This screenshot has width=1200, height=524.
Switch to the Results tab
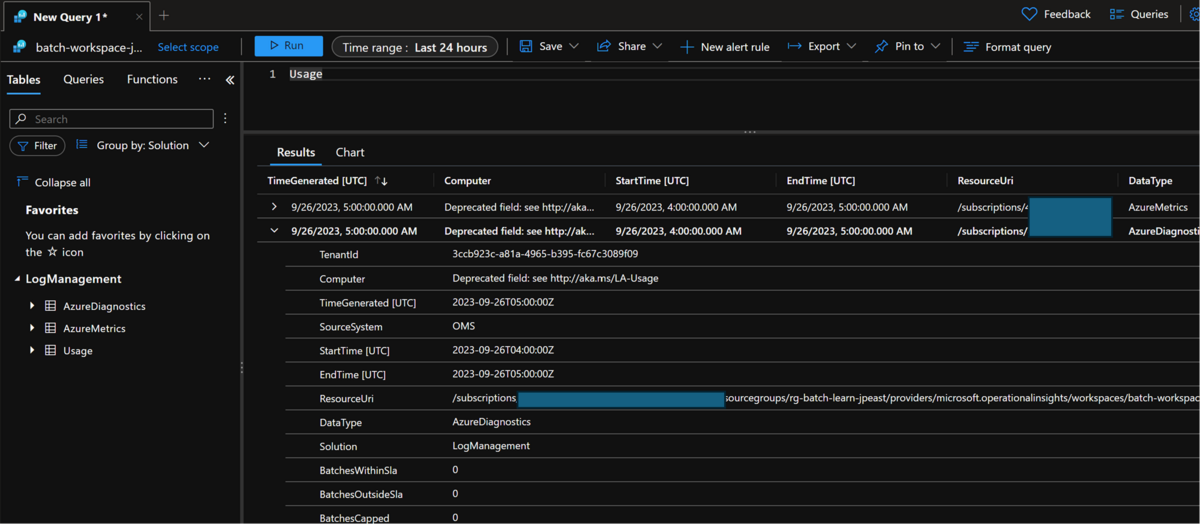click(296, 153)
